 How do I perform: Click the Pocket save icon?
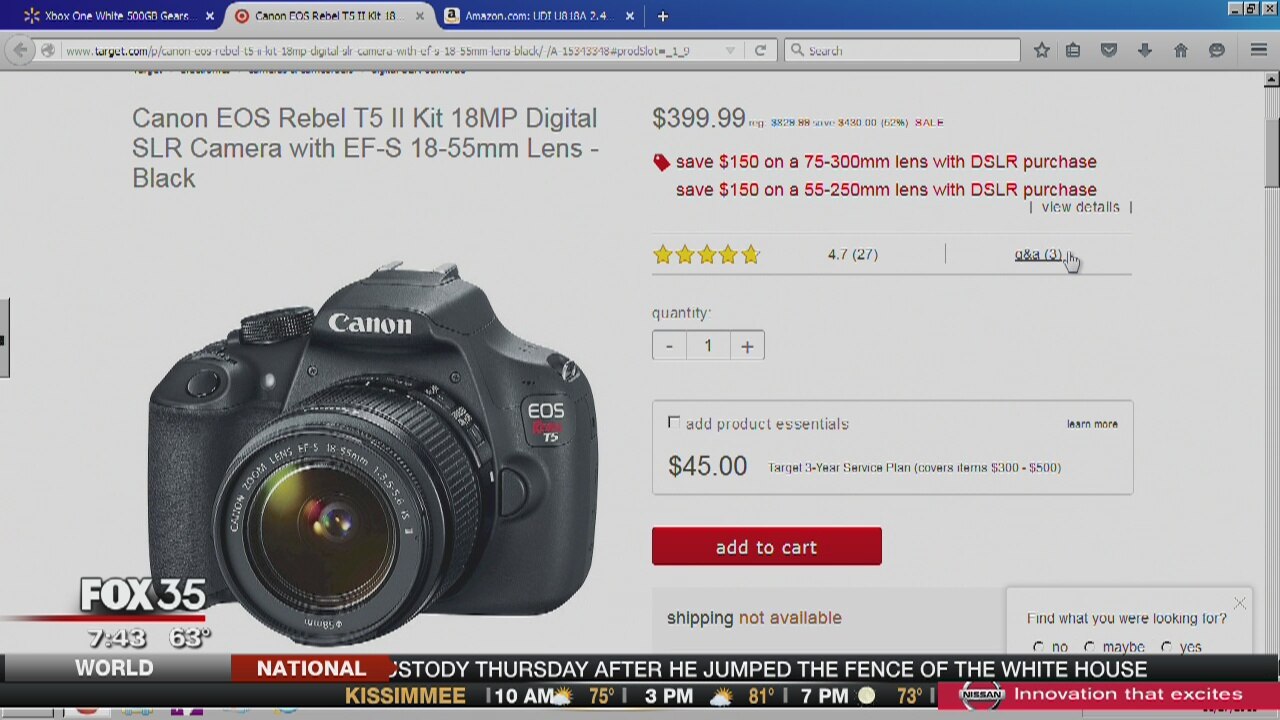pyautogui.click(x=1108, y=50)
